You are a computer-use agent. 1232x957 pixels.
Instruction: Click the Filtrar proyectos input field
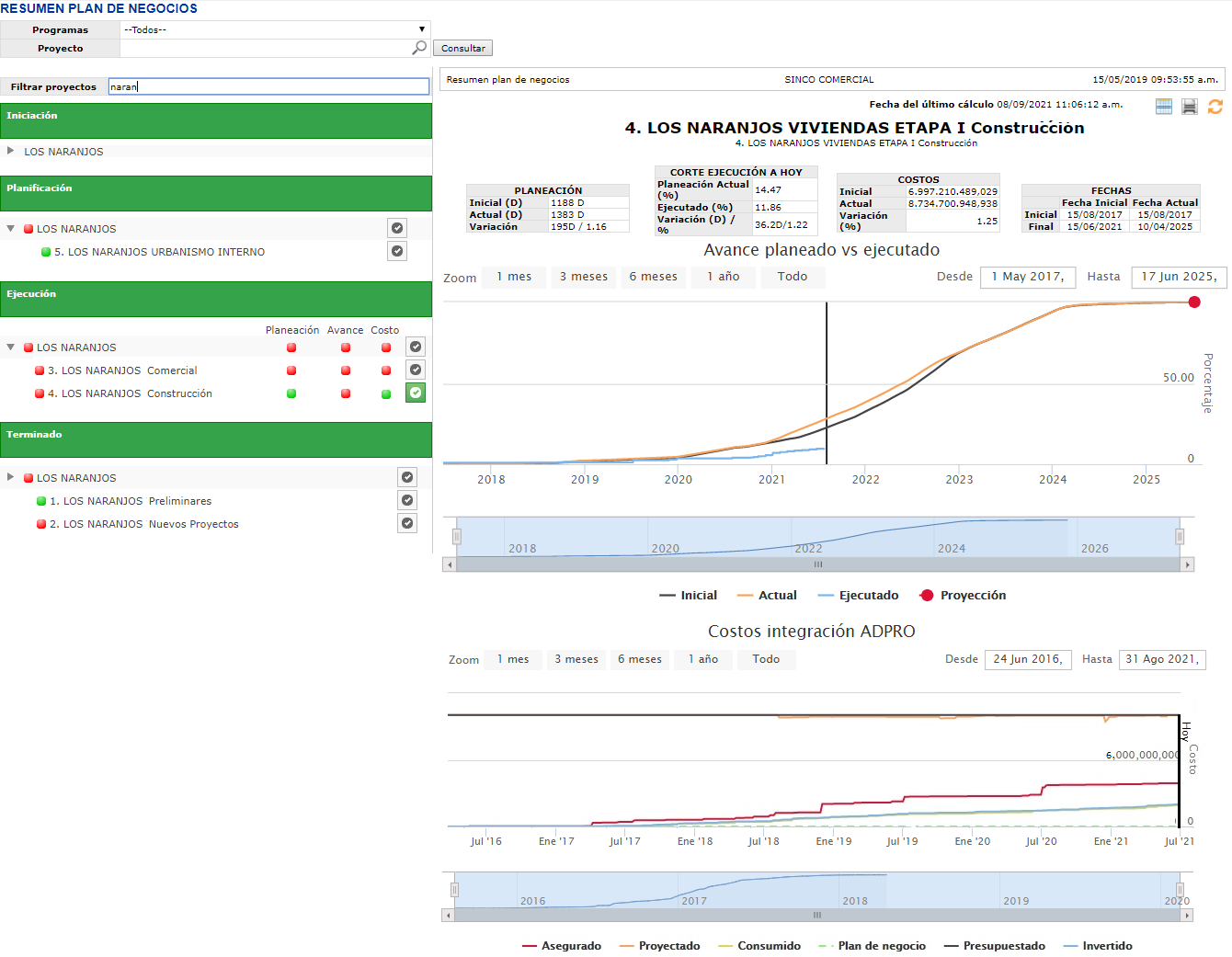click(x=268, y=86)
